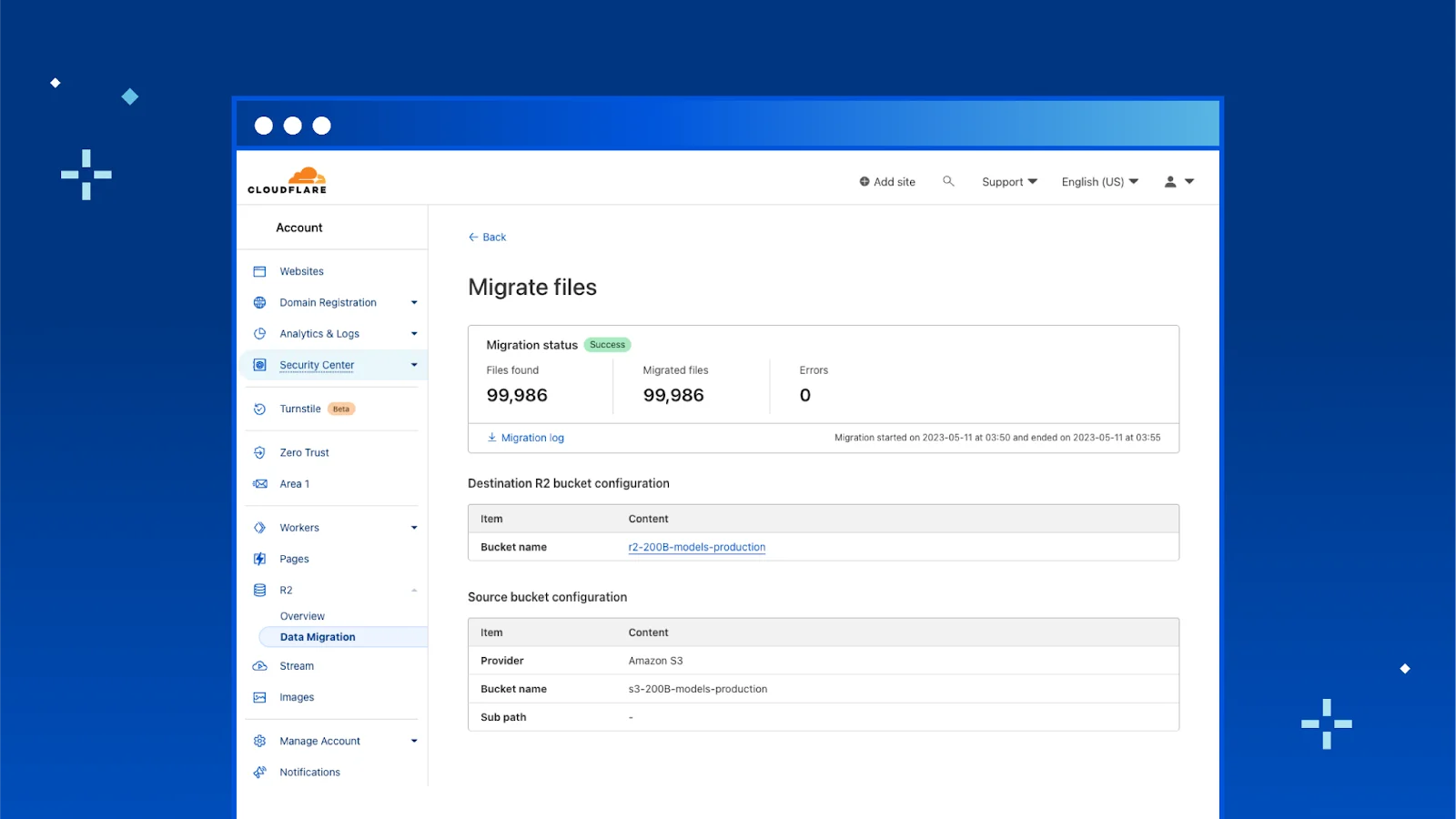The height and width of the screenshot is (819, 1456).
Task: Click the Workers icon
Action: [259, 528]
